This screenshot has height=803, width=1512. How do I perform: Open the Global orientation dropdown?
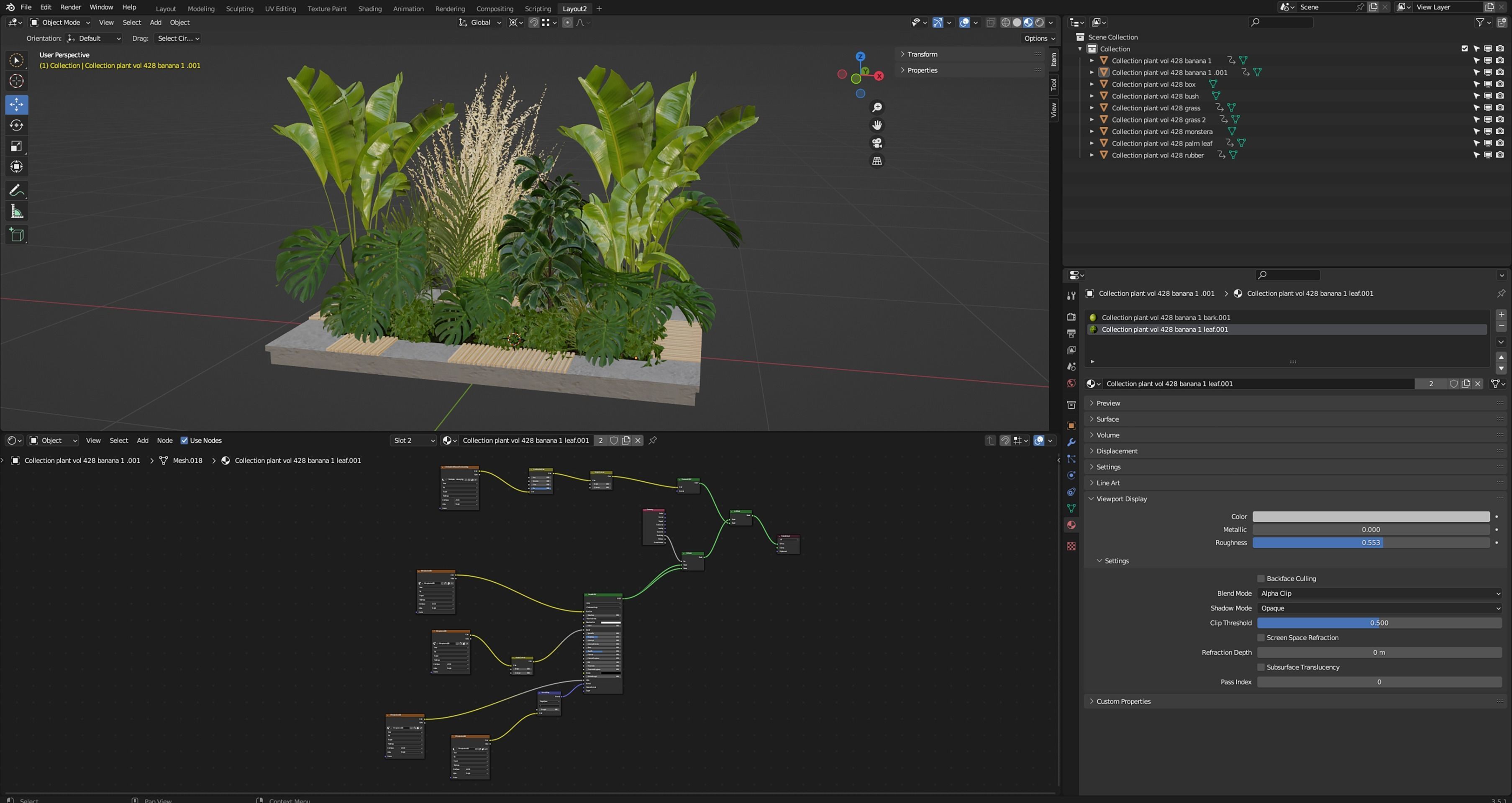click(x=479, y=22)
